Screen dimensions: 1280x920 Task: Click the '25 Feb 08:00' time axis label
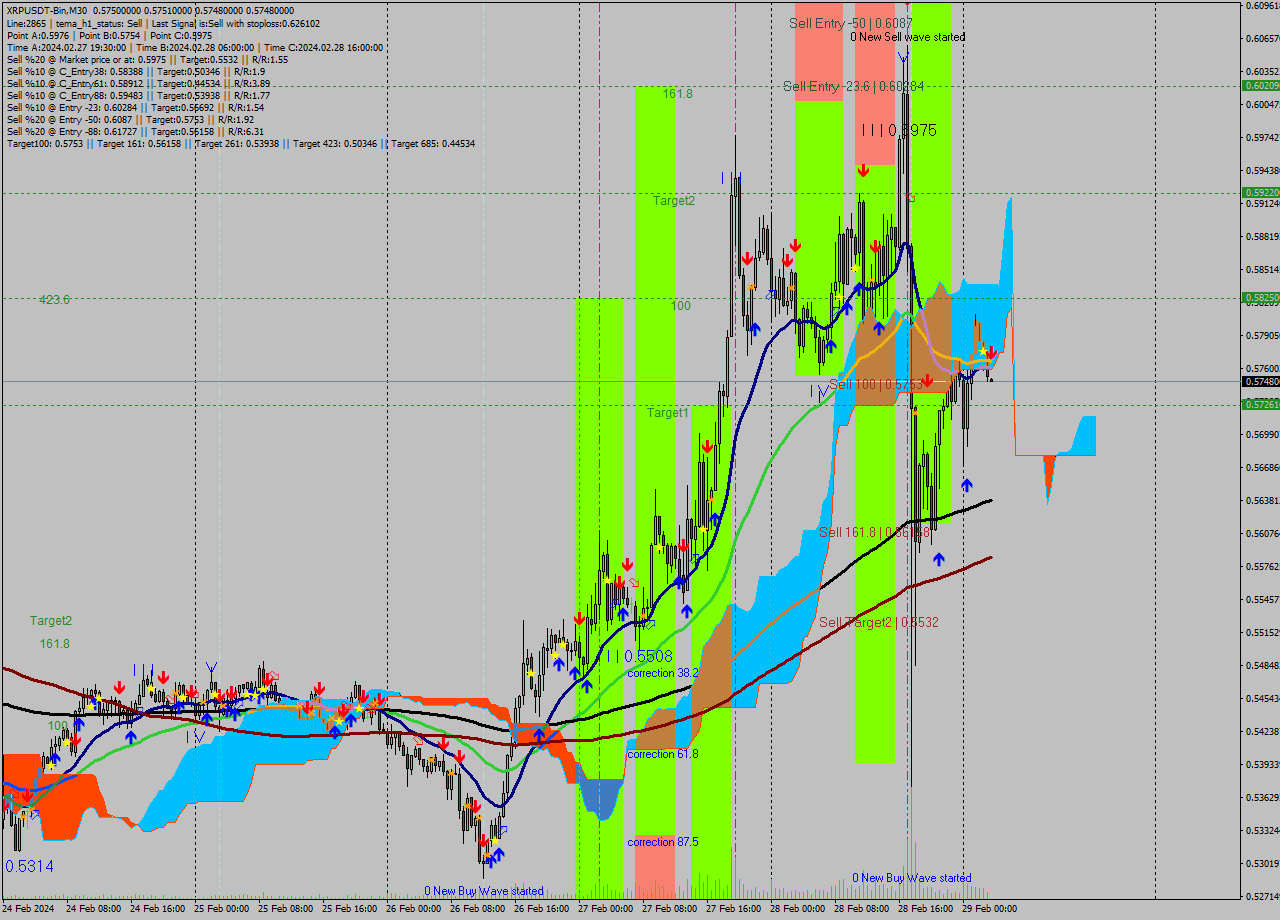[x=285, y=909]
